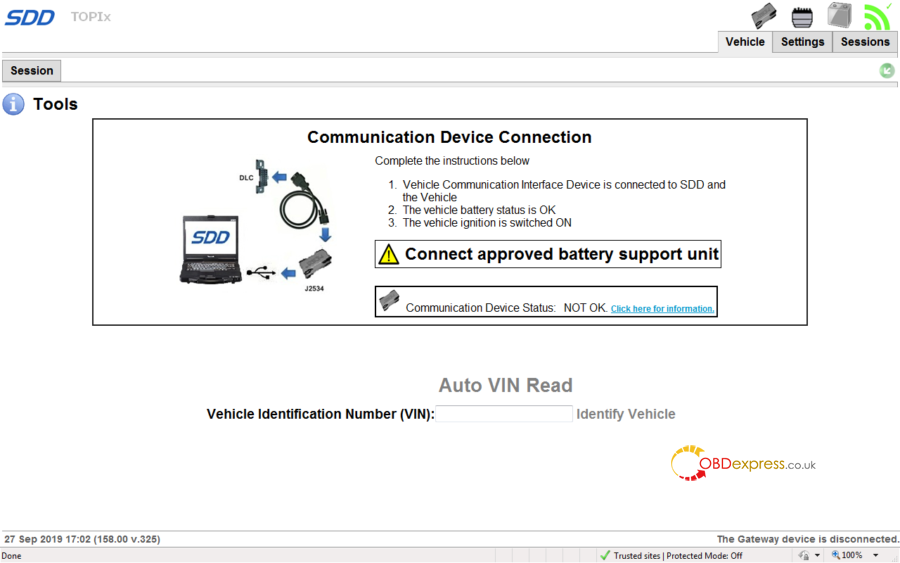Click the Tools heading

55,104
